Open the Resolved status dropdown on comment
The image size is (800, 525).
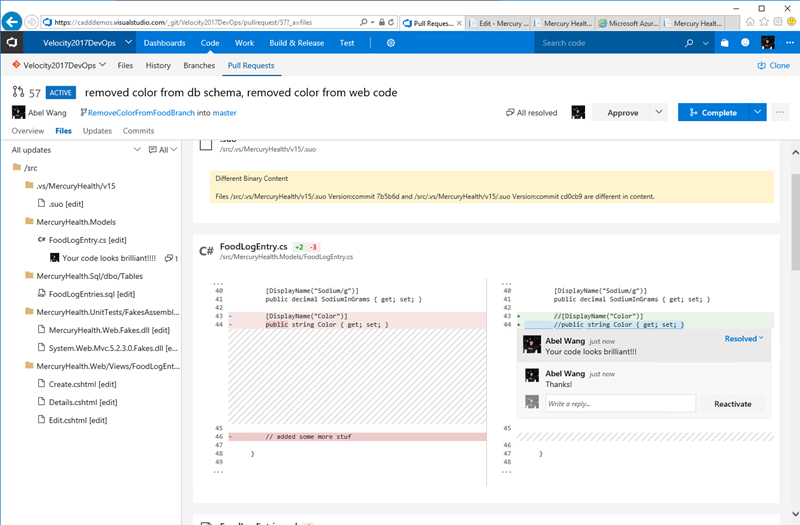pos(744,338)
